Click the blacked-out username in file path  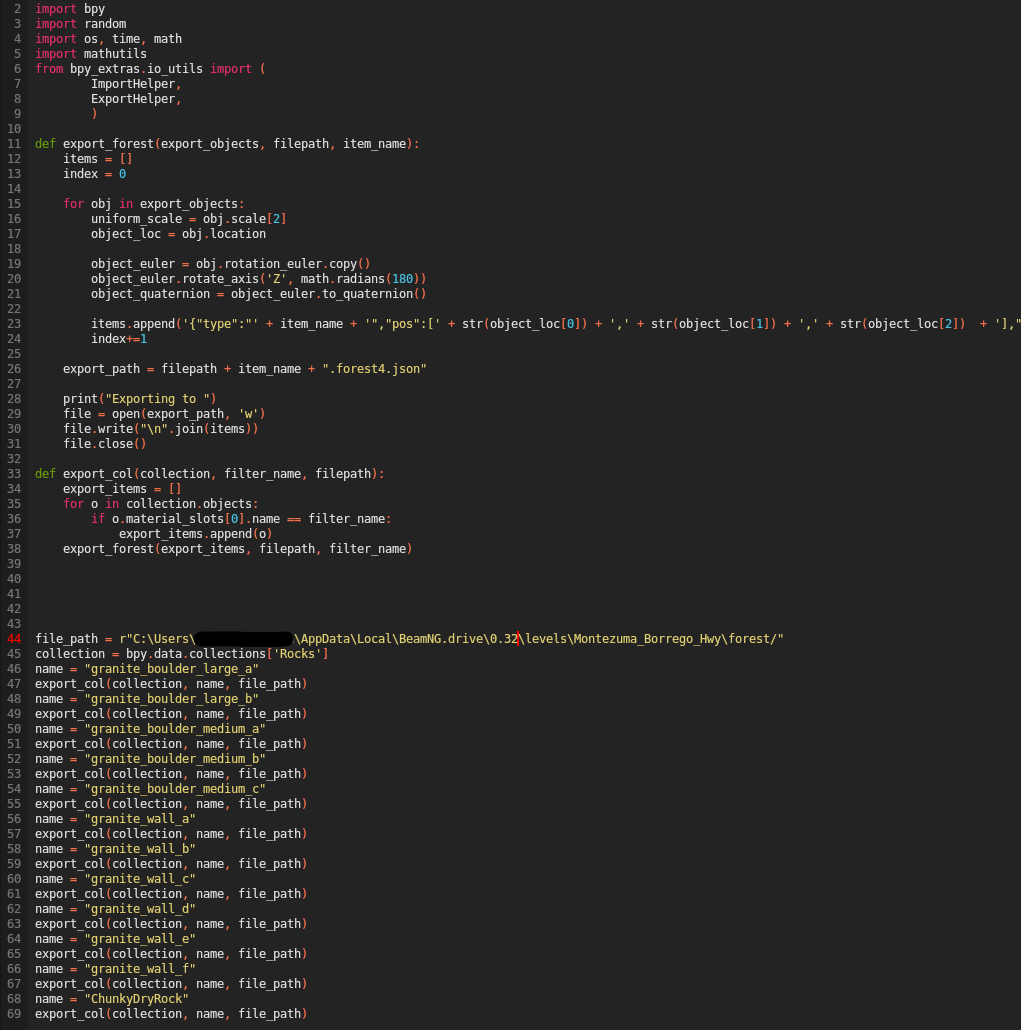[243, 638]
